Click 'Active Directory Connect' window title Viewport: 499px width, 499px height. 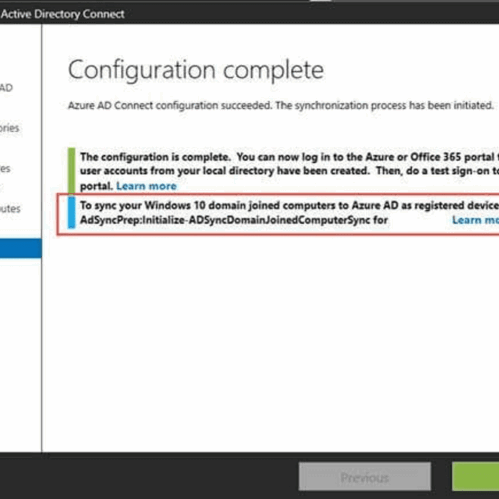(63, 14)
